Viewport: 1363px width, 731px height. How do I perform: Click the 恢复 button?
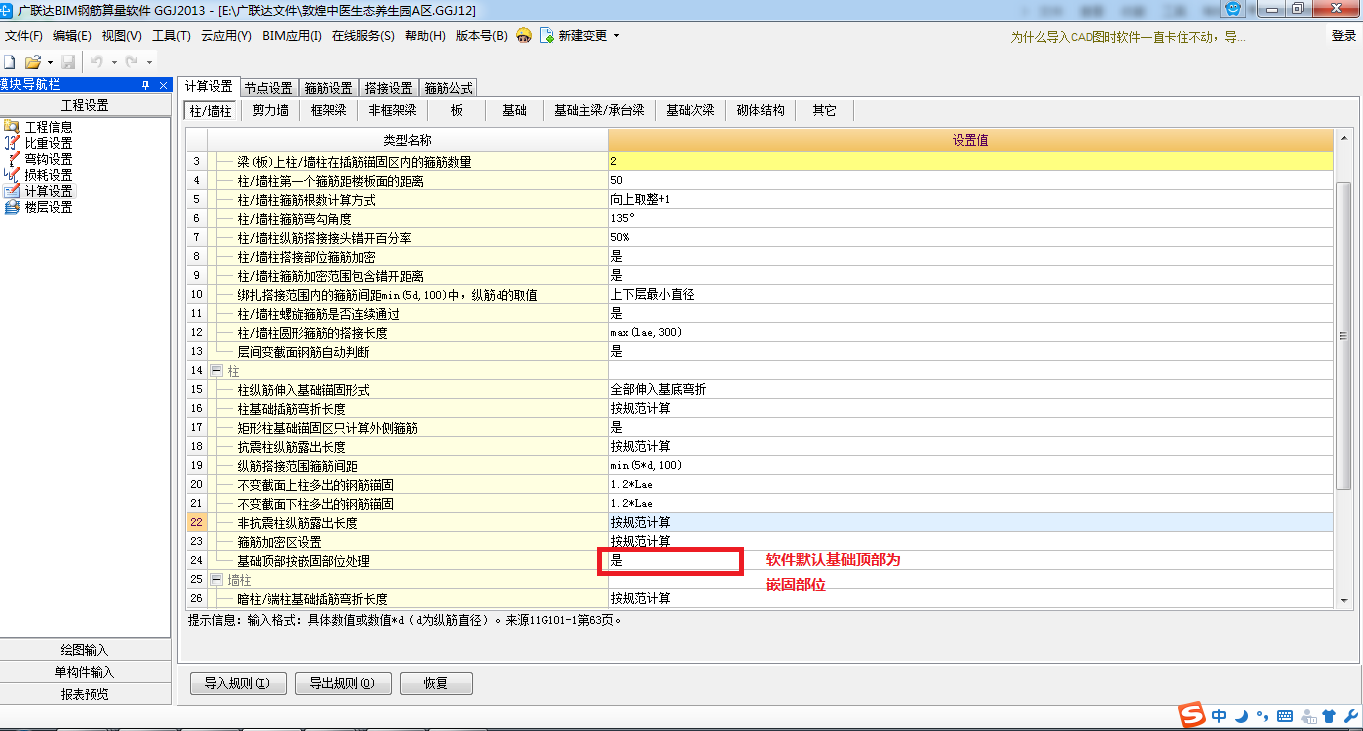436,684
